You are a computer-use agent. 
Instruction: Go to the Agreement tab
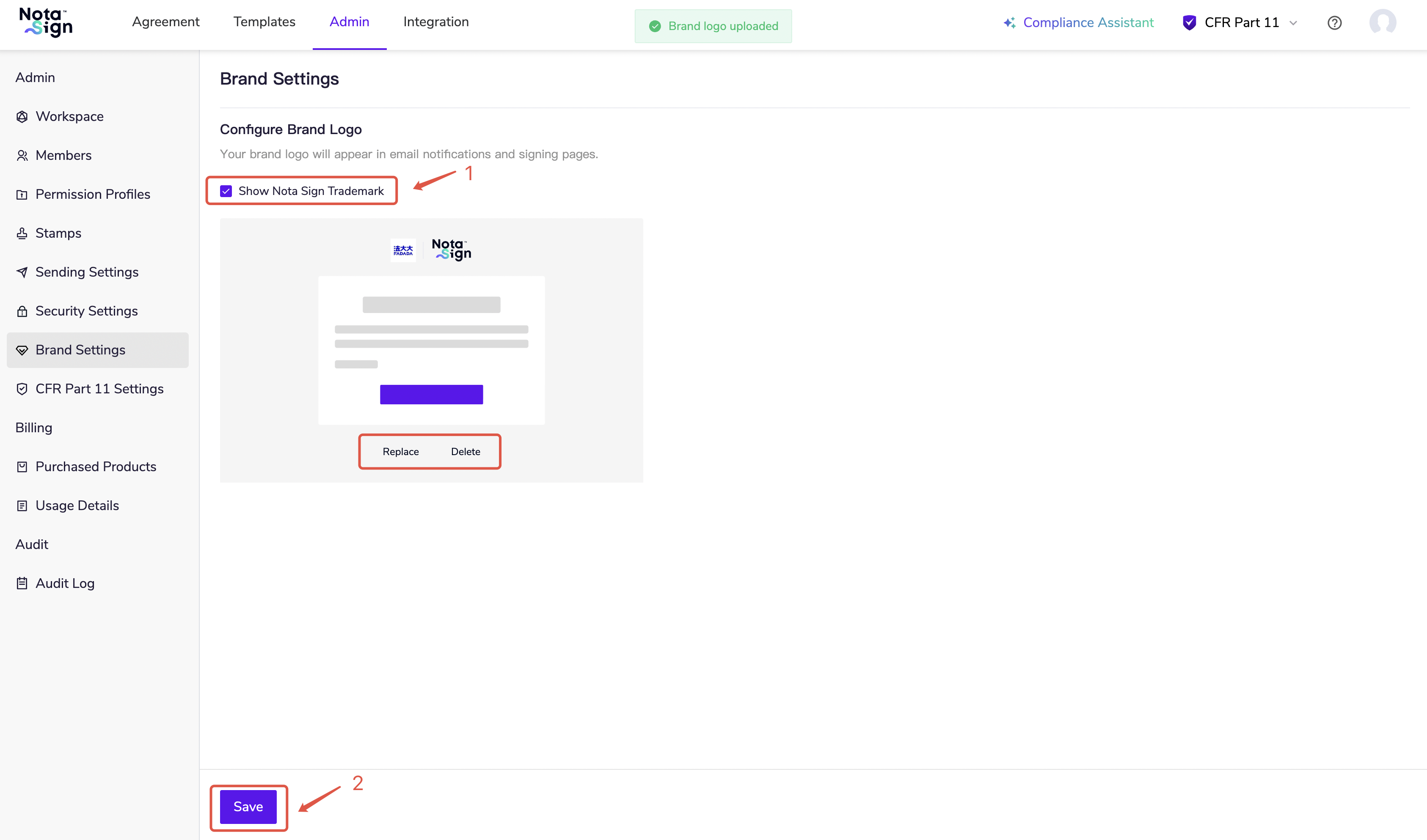165,22
